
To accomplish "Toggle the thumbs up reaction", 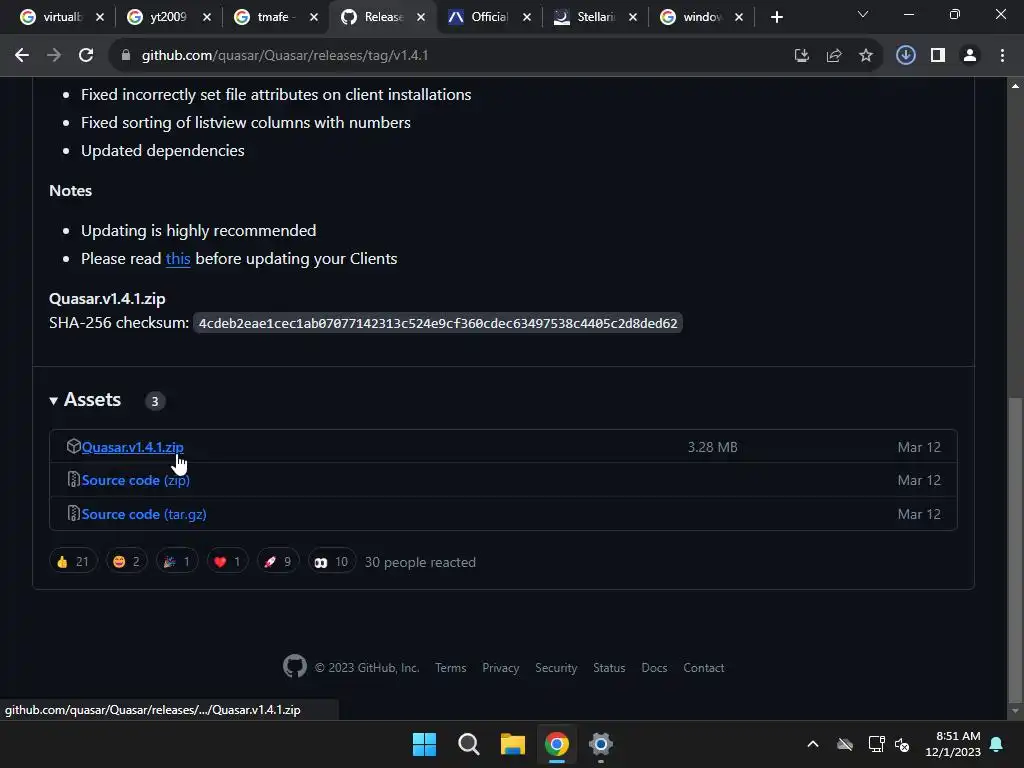I will 73,562.
